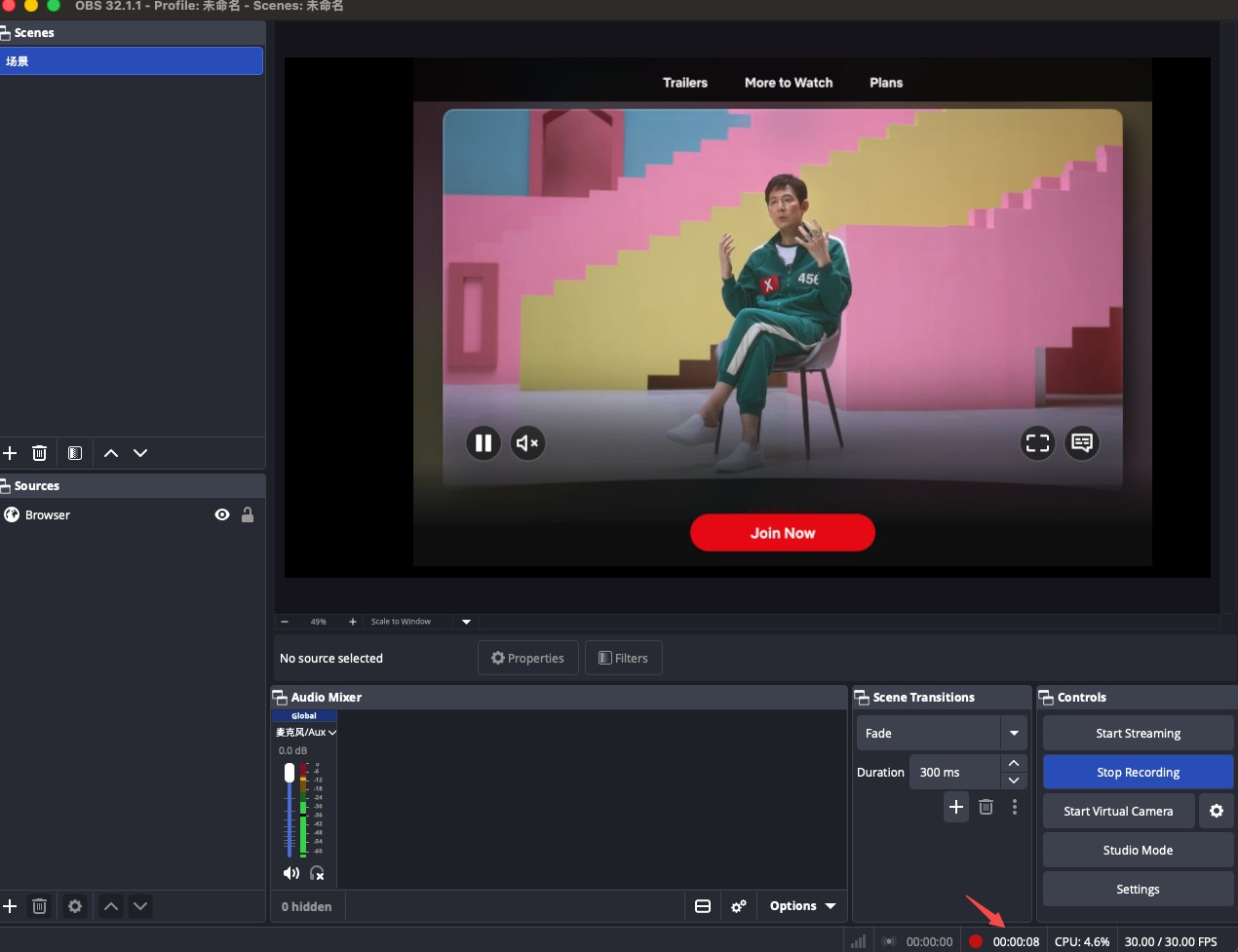Screen dimensions: 1238x952
Task: Open subtitles icon on preview video
Action: [1081, 443]
